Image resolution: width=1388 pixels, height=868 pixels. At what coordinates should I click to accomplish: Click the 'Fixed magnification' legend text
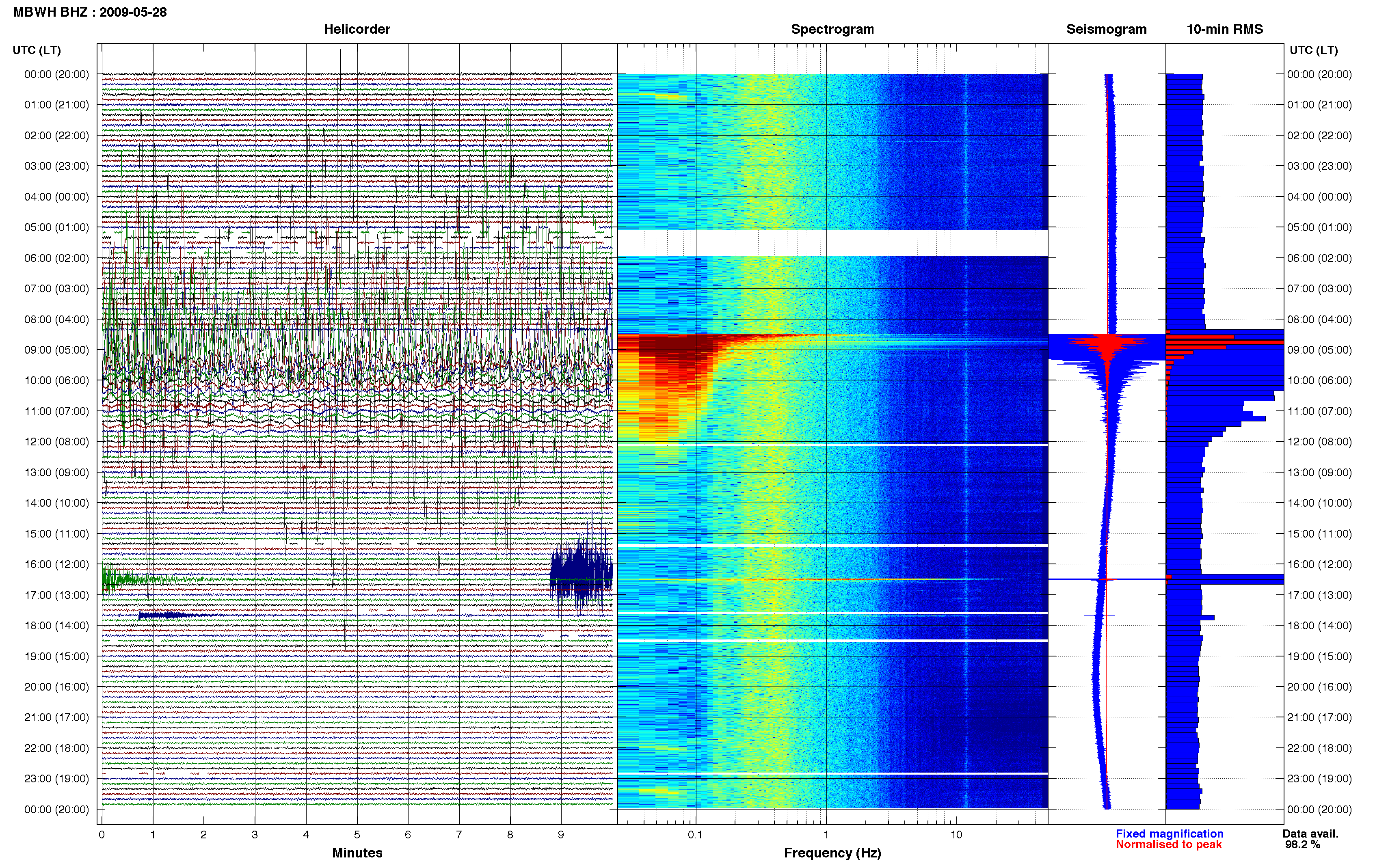(1169, 833)
